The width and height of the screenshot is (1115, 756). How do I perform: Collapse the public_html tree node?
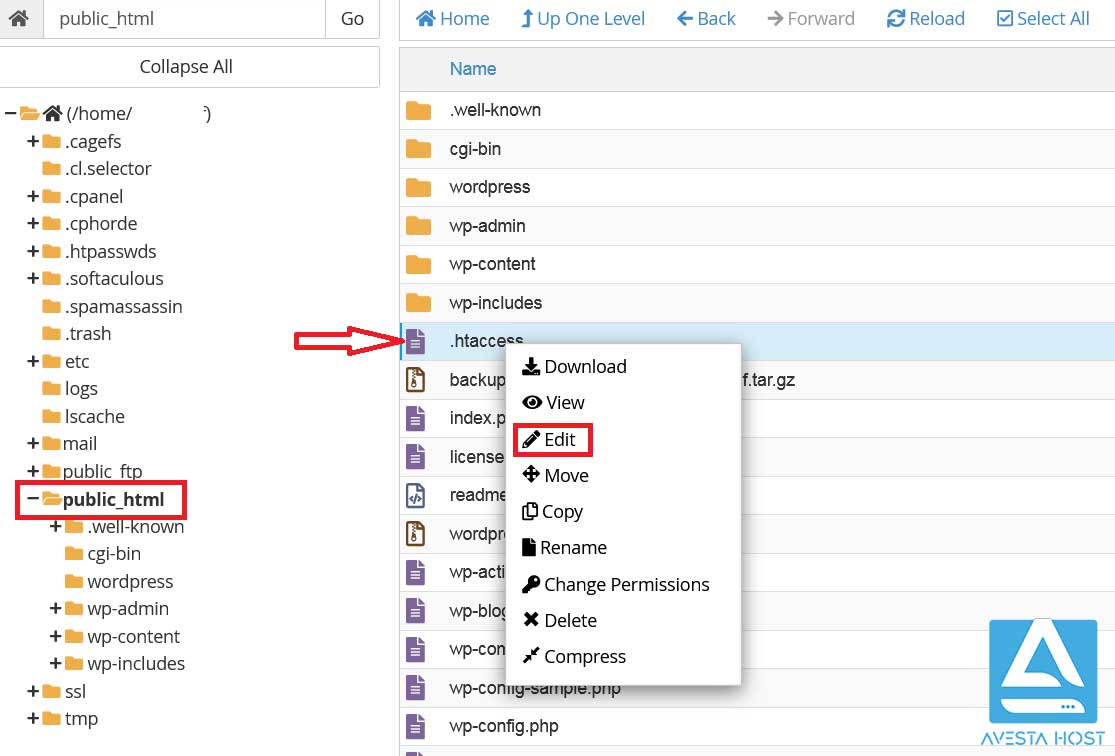tap(32, 499)
